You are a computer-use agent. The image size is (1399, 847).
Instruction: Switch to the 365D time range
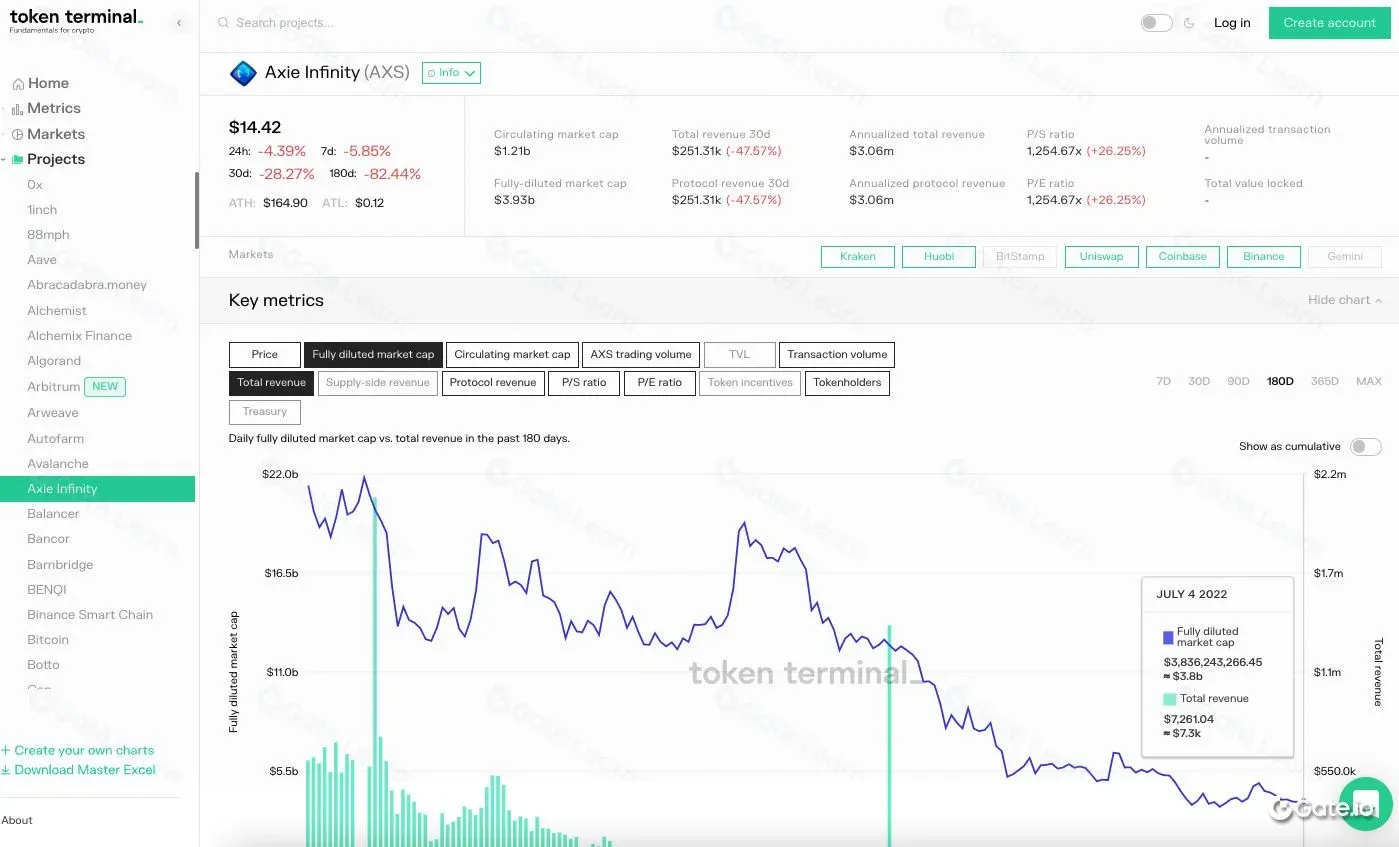coord(1324,381)
